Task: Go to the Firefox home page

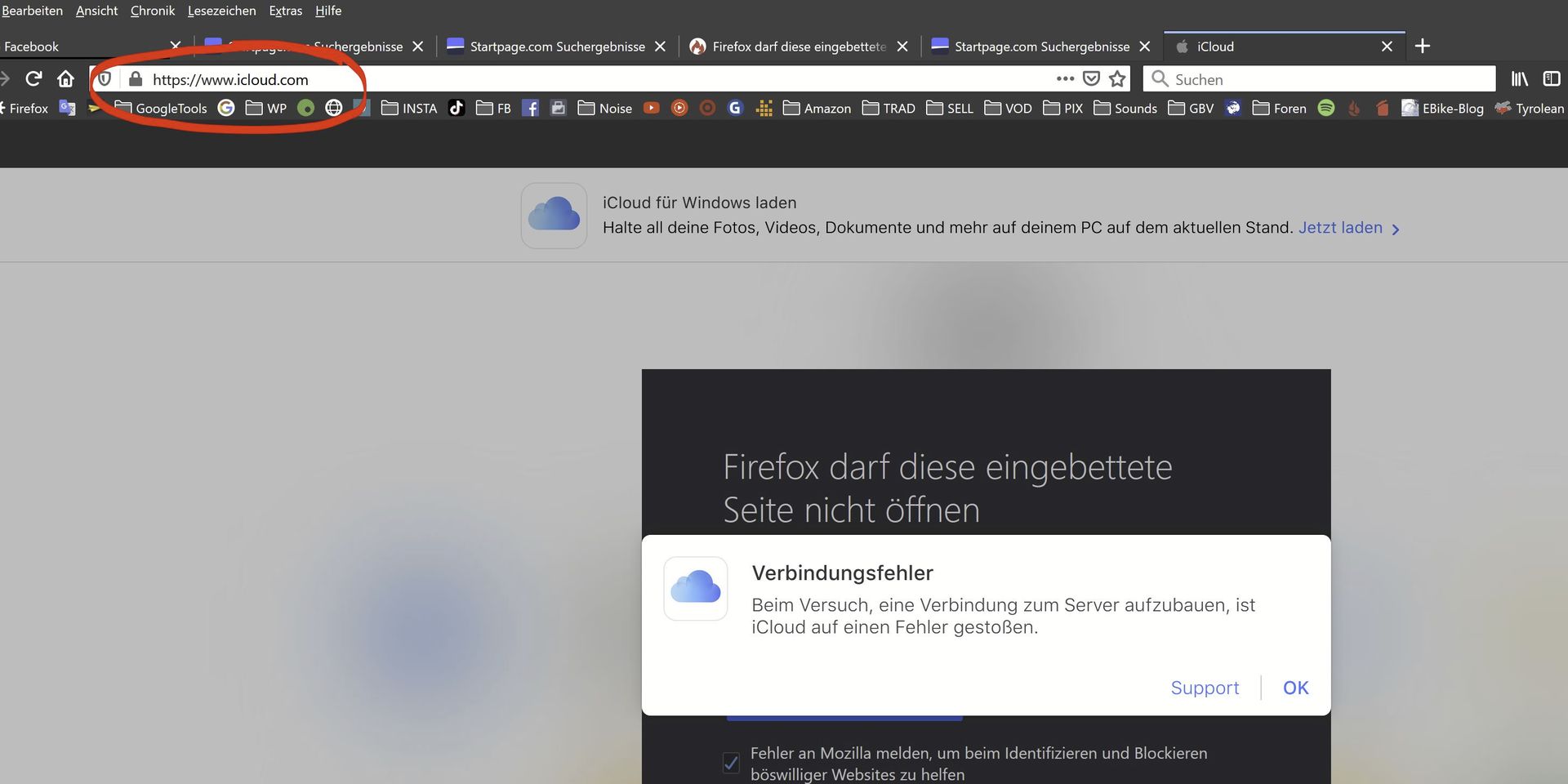Action: (65, 78)
